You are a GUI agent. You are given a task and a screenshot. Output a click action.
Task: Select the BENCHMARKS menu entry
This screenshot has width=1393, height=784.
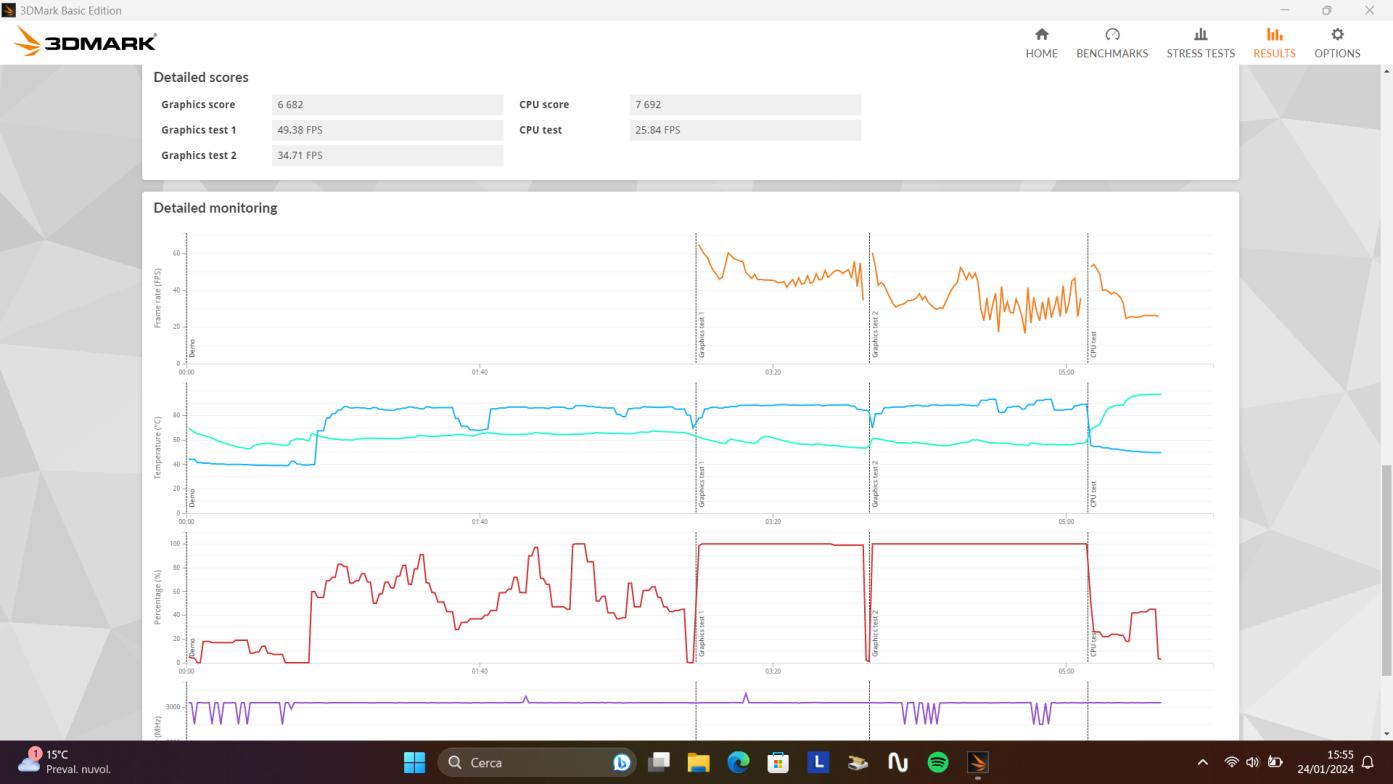1112,53
